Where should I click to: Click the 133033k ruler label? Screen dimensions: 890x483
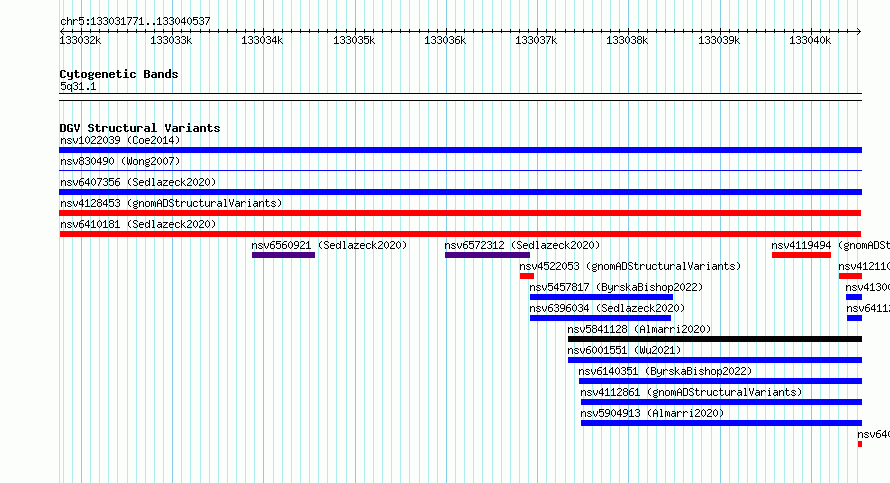click(x=171, y=40)
